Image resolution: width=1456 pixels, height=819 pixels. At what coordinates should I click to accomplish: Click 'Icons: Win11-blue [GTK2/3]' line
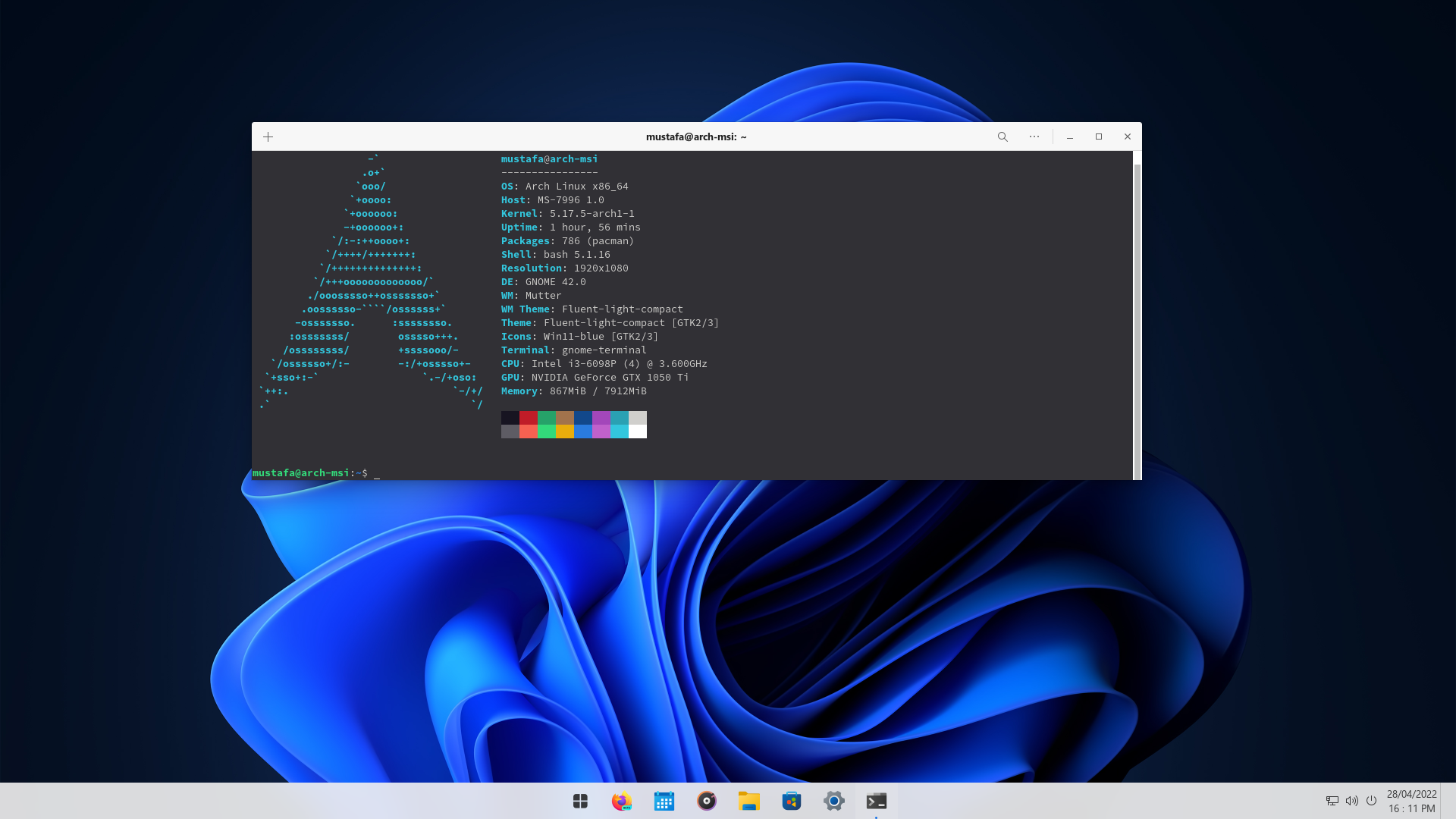579,337
